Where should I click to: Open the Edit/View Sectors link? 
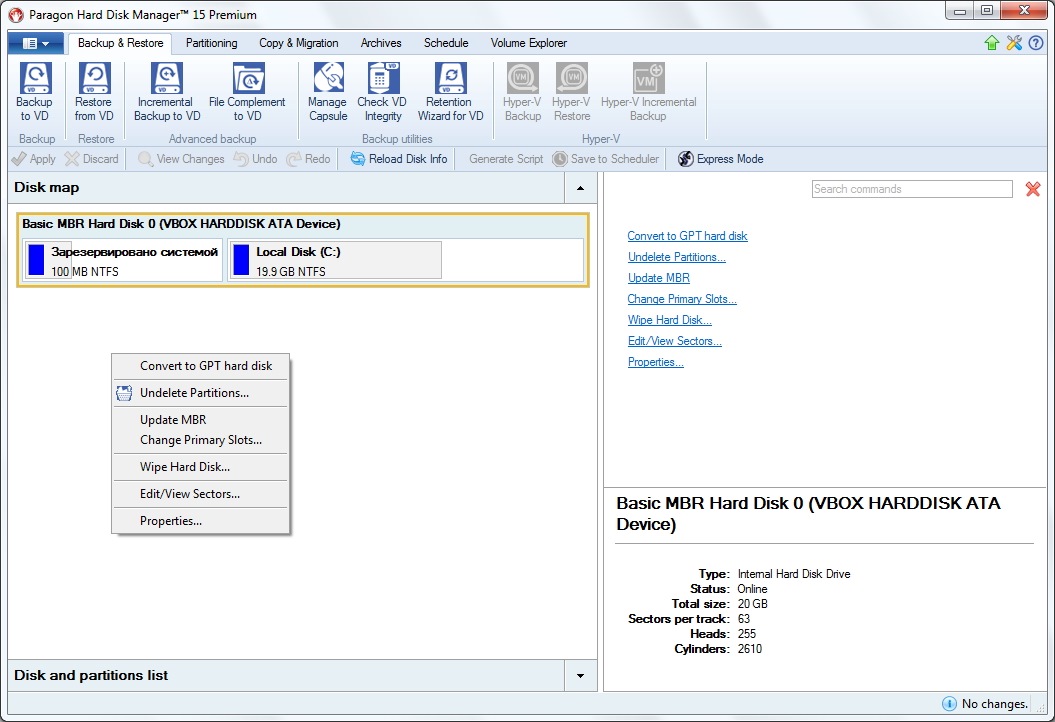[x=674, y=341]
